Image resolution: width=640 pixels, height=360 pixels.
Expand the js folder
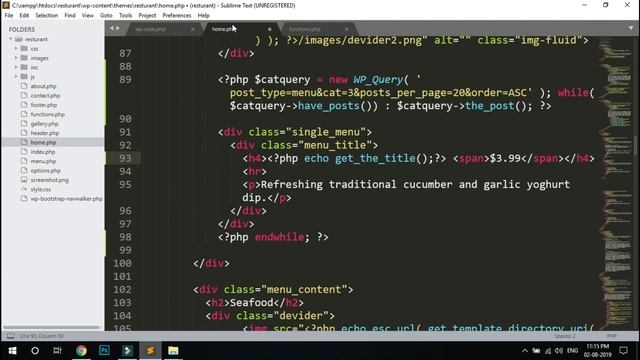pos(16,77)
